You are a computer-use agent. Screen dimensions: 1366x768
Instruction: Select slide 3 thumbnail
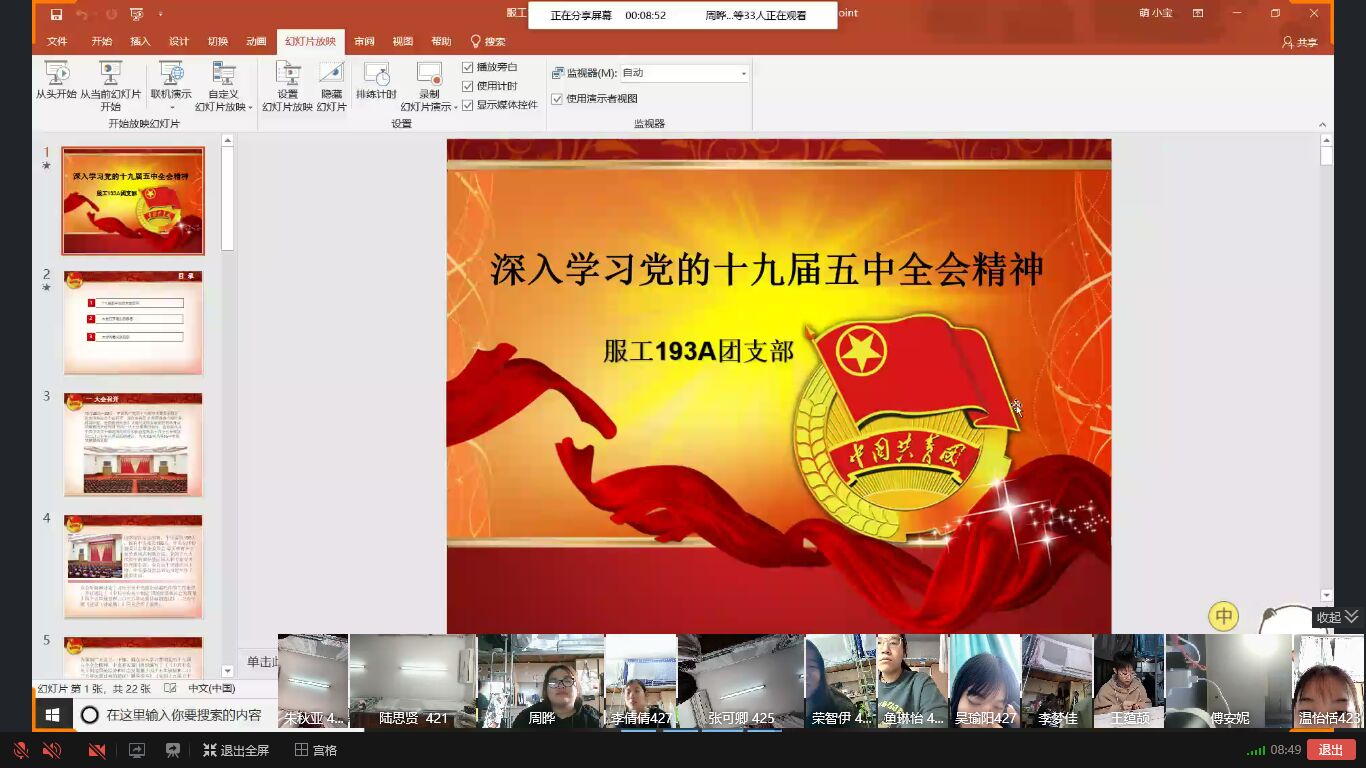click(x=133, y=444)
